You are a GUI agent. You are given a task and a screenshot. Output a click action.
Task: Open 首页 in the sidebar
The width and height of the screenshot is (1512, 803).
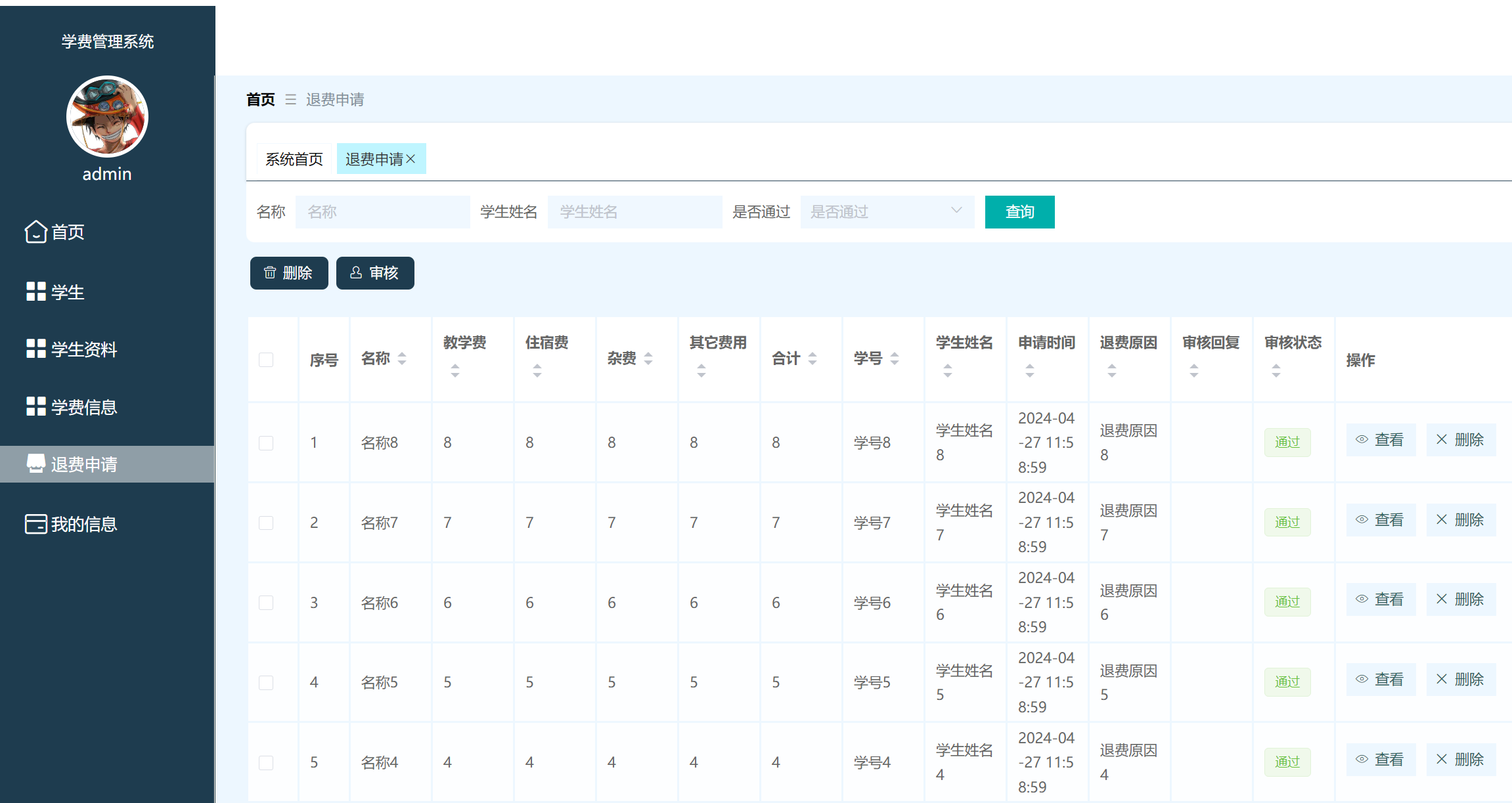[x=107, y=232]
